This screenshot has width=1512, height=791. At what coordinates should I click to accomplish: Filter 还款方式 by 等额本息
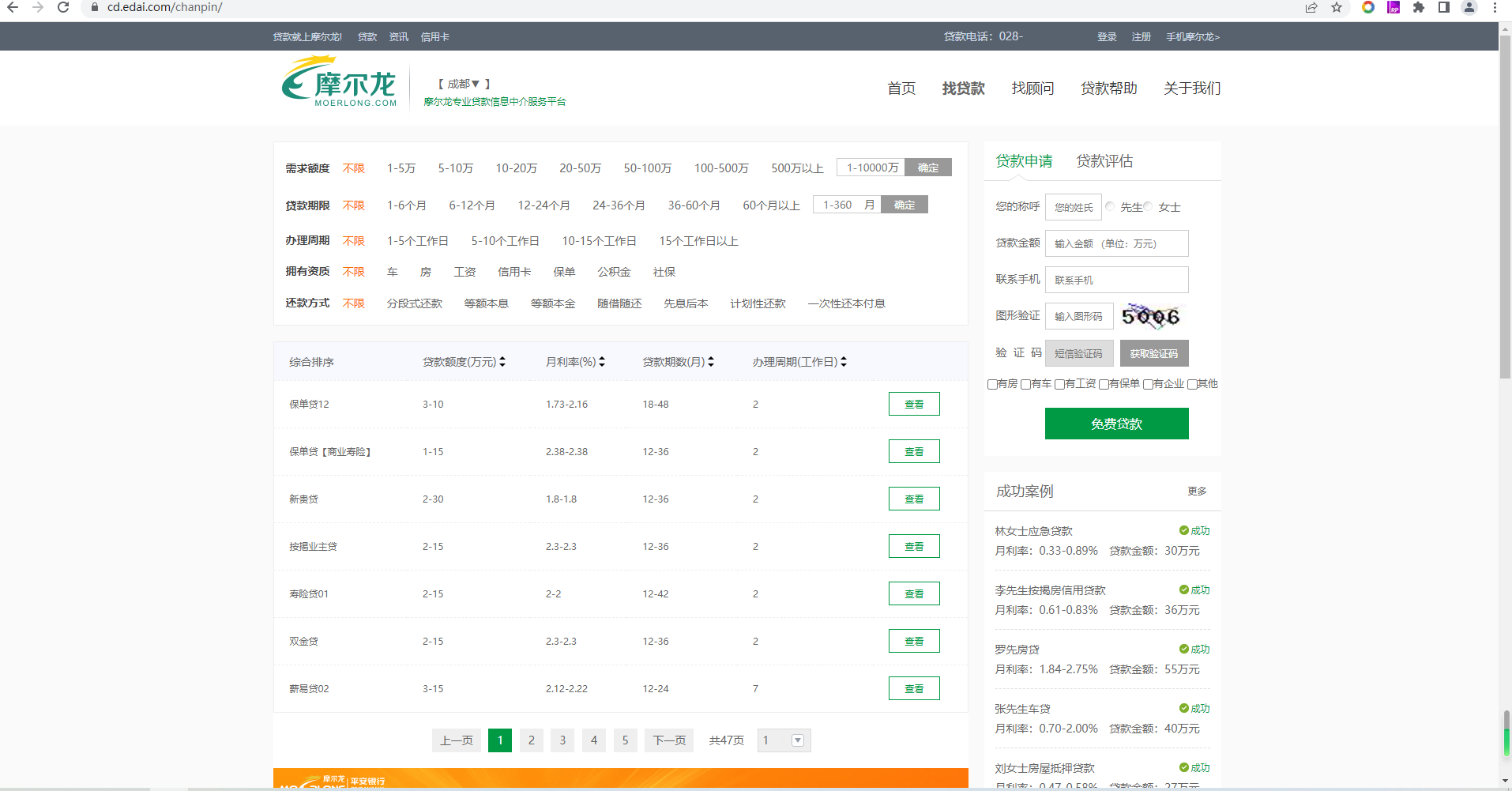[486, 303]
